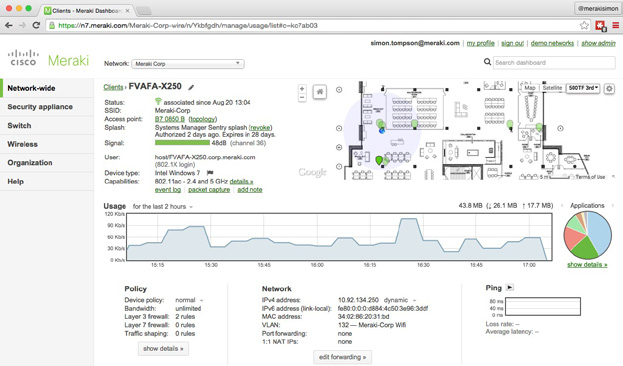This screenshot has height=366, width=623.
Task: Open the Network-wide sidebar menu
Action: coord(47,88)
